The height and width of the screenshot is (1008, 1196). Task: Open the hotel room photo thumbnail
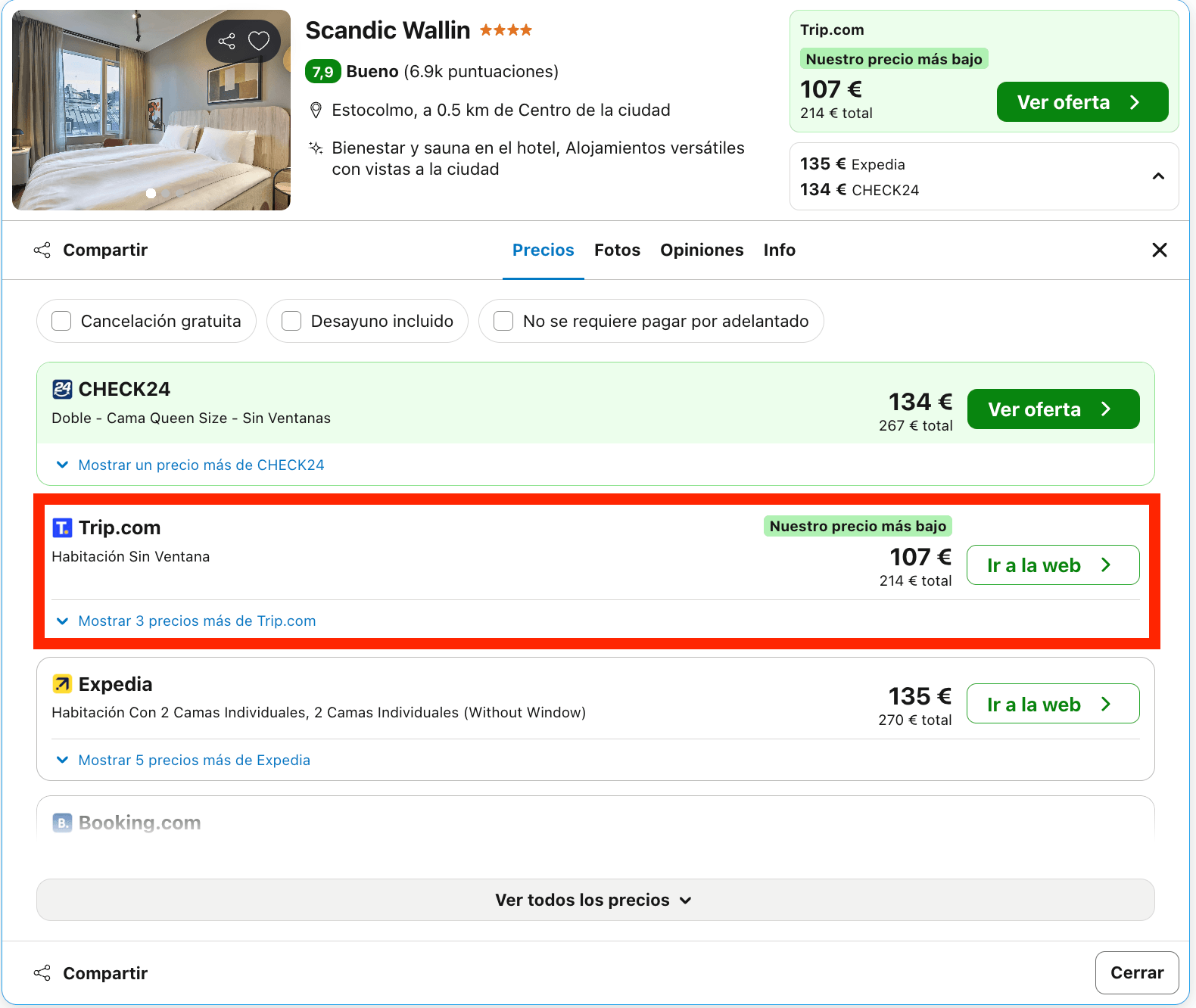pyautogui.click(x=151, y=110)
